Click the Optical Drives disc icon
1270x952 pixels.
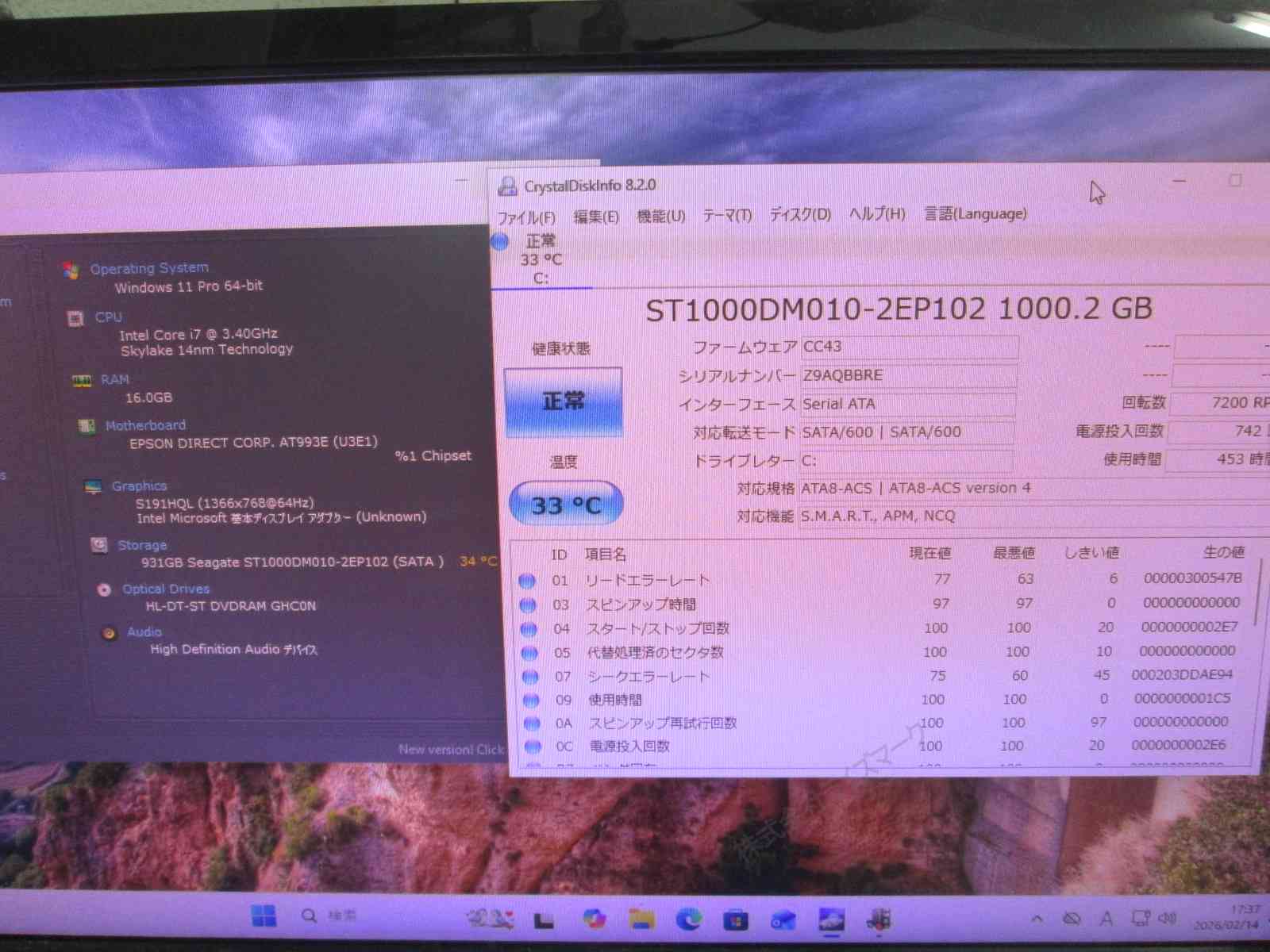(104, 589)
